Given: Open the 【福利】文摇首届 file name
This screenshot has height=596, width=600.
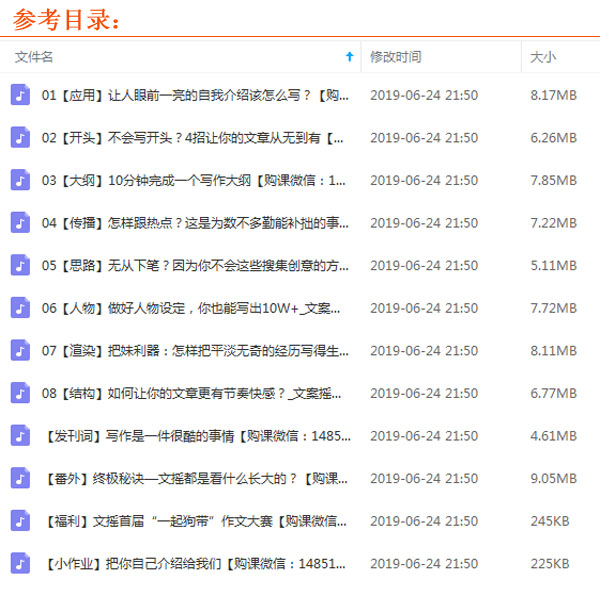Looking at the screenshot, I should click(195, 521).
